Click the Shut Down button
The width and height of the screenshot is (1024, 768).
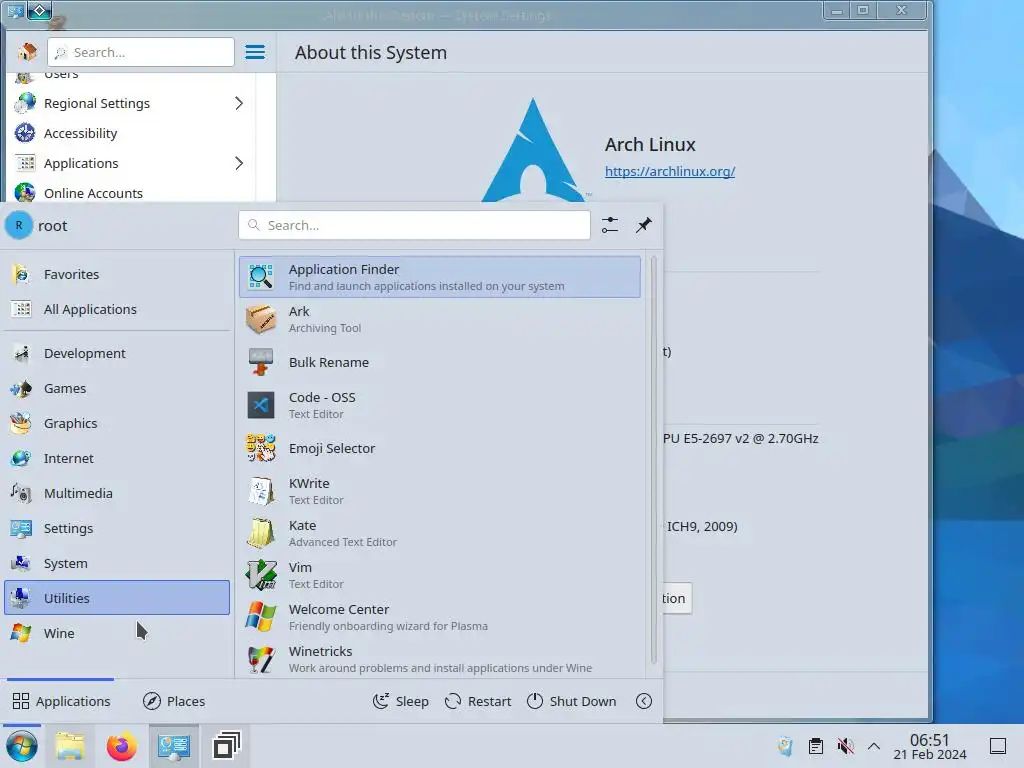pos(571,701)
